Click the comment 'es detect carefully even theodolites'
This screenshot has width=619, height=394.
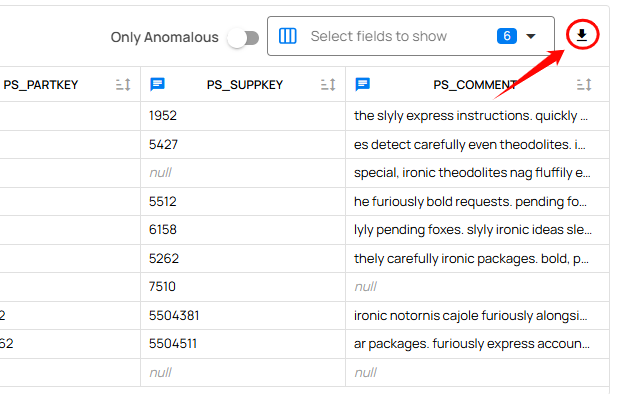click(x=470, y=144)
